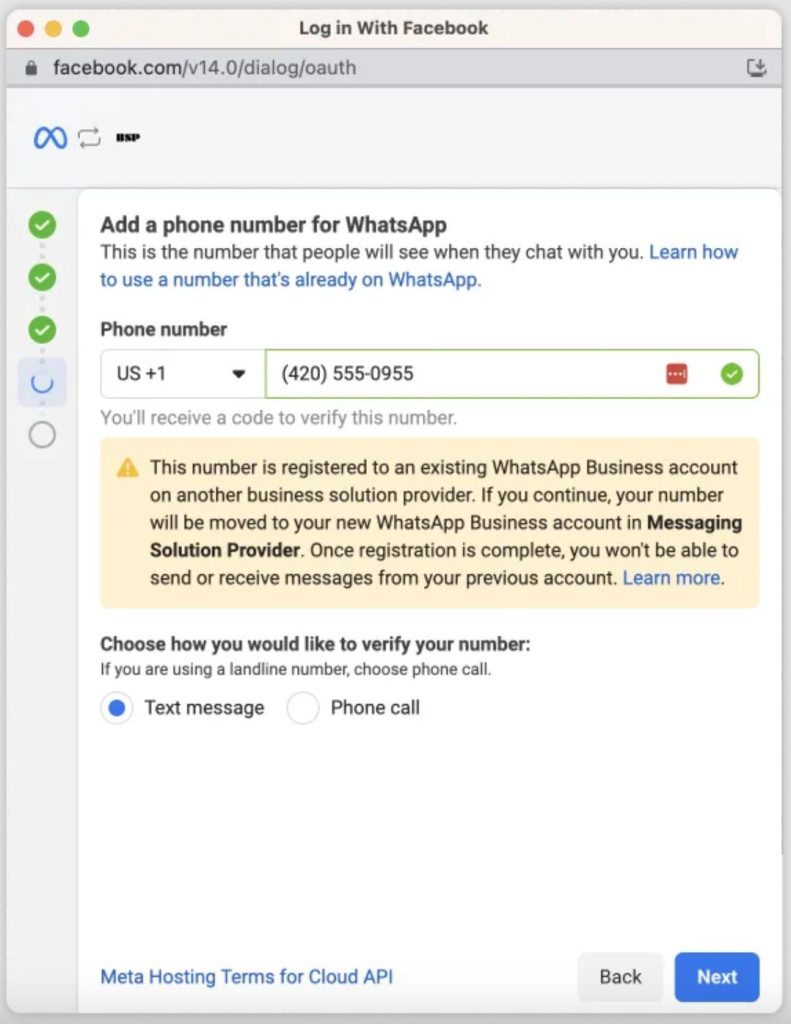The height and width of the screenshot is (1024, 791).
Task: Click the first completed step checkmark
Action: tap(42, 225)
